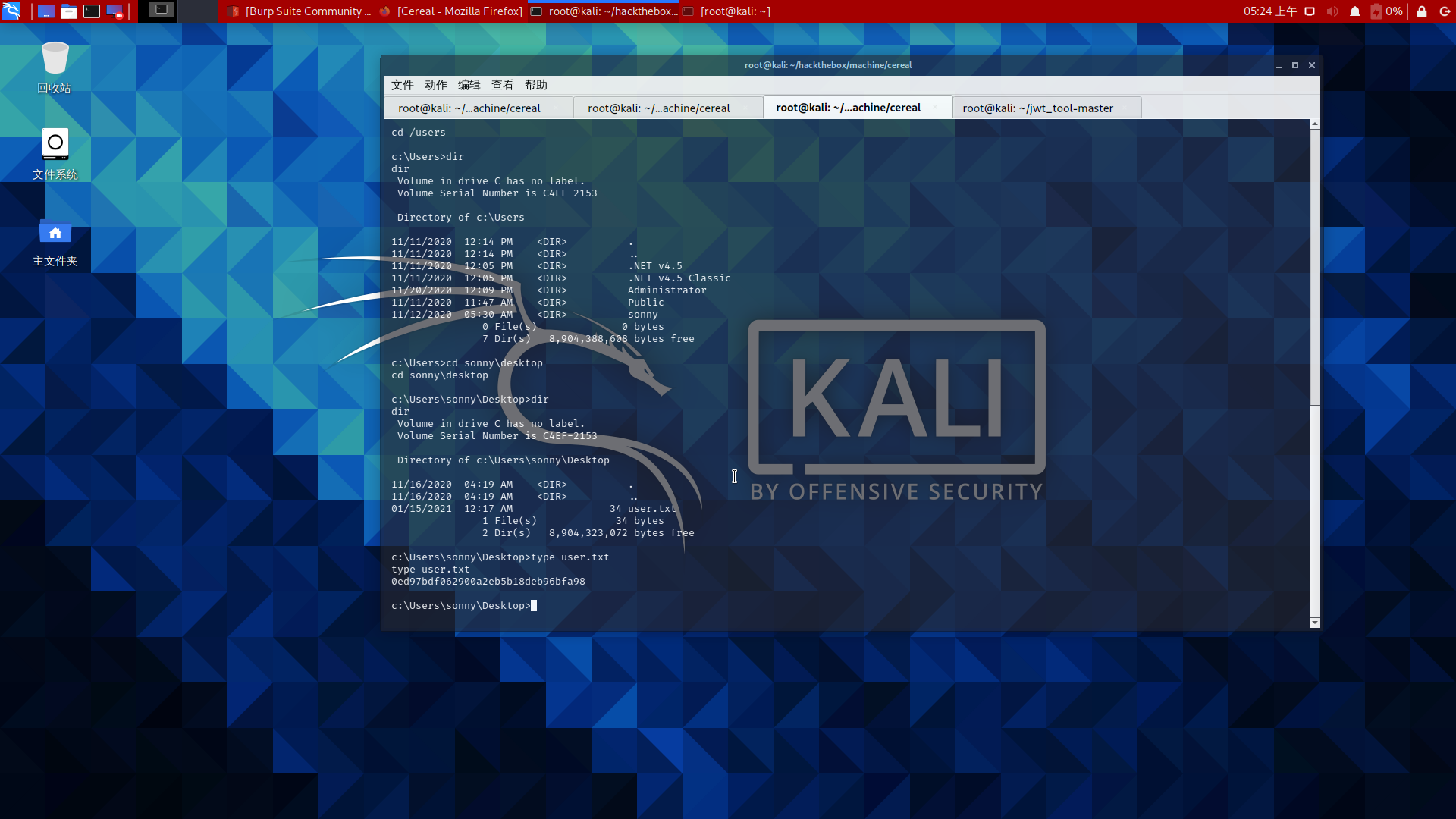The height and width of the screenshot is (819, 1456).
Task: Open the 查看 menu
Action: [x=502, y=85]
